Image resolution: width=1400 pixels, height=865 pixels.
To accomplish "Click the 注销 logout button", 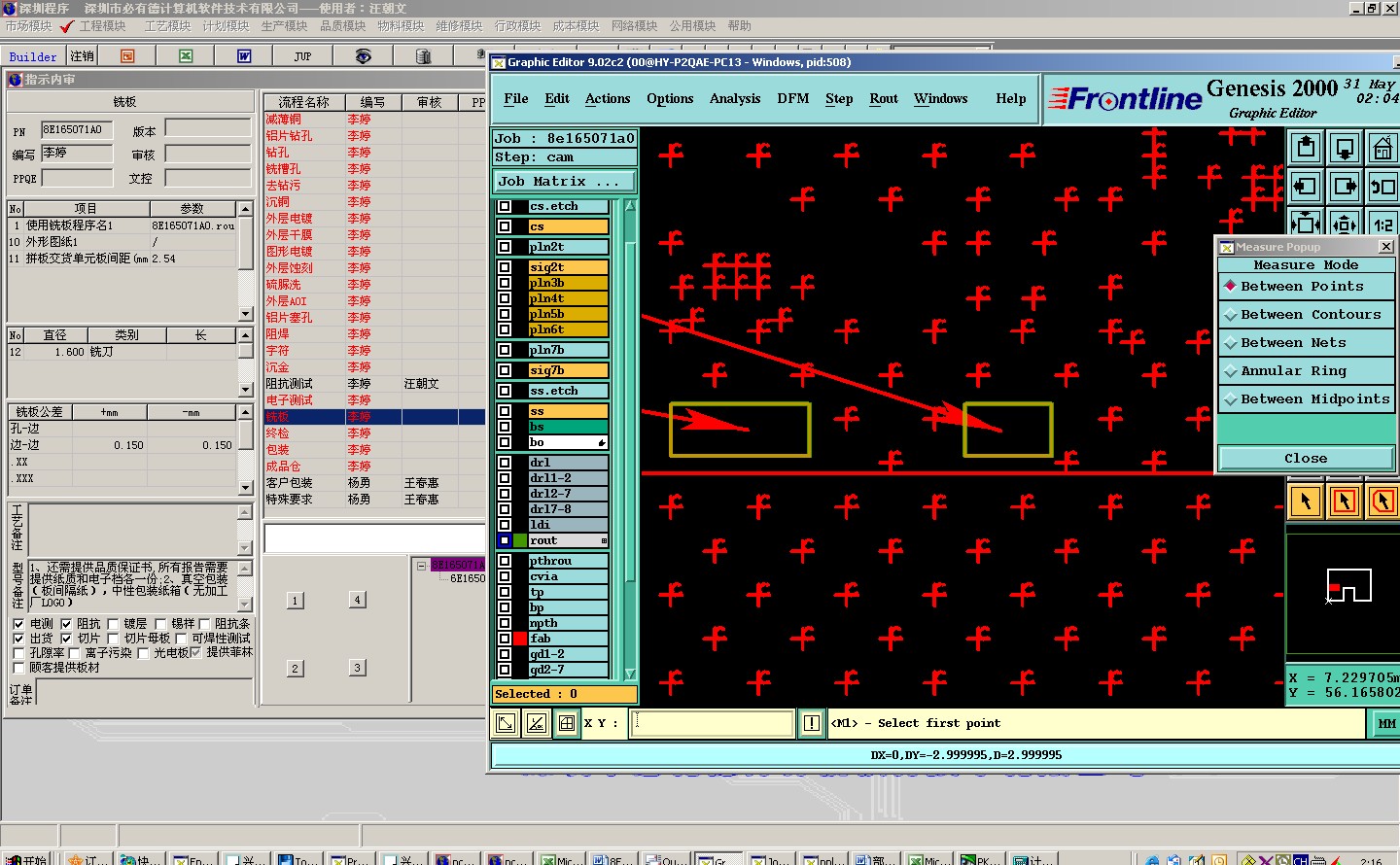I will click(83, 56).
